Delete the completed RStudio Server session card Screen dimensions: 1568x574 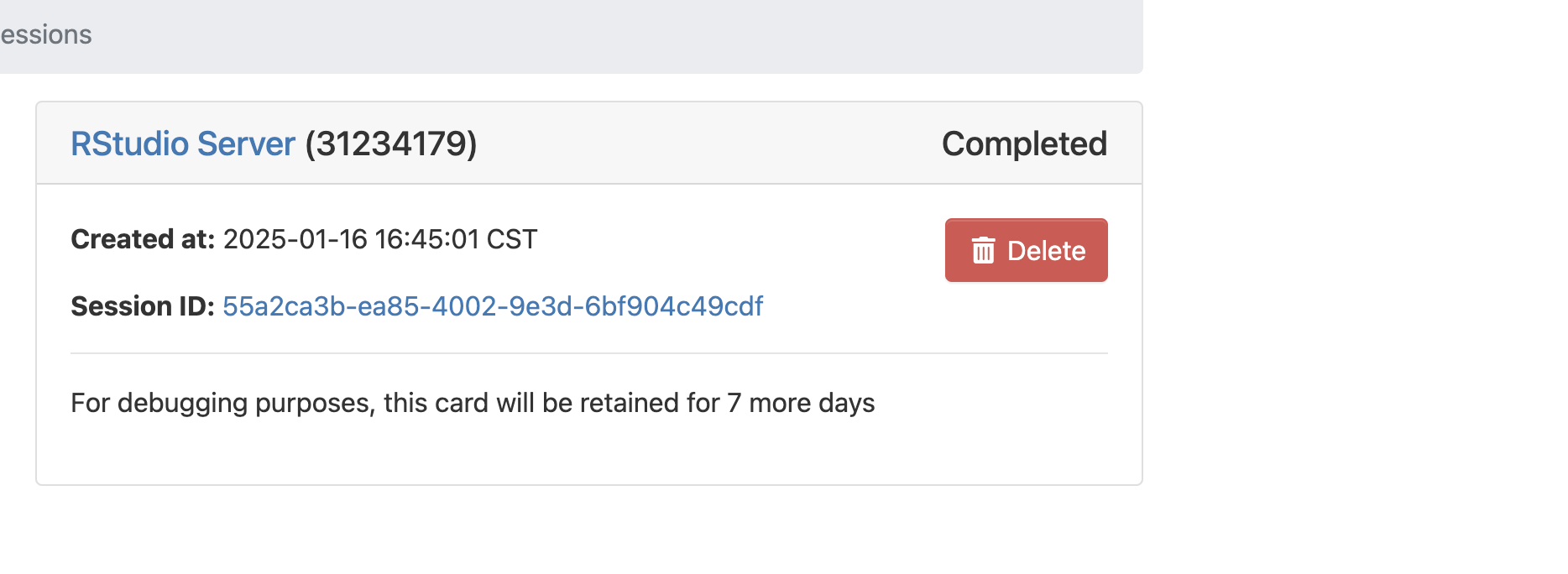pyautogui.click(x=1026, y=250)
